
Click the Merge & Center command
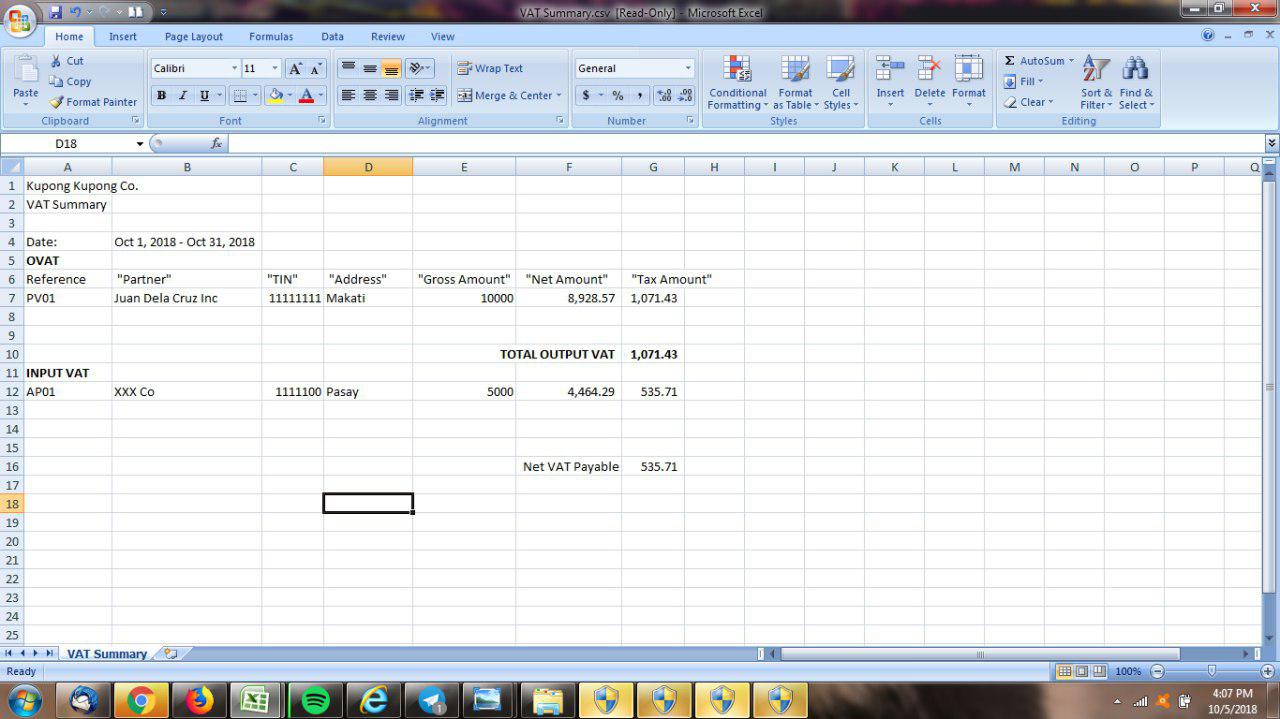(x=505, y=95)
